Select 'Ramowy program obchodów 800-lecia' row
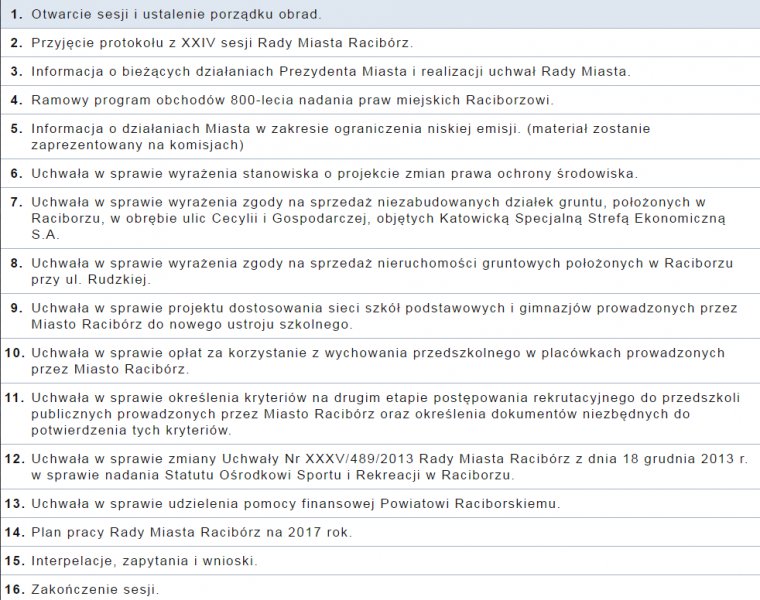 pyautogui.click(x=380, y=100)
